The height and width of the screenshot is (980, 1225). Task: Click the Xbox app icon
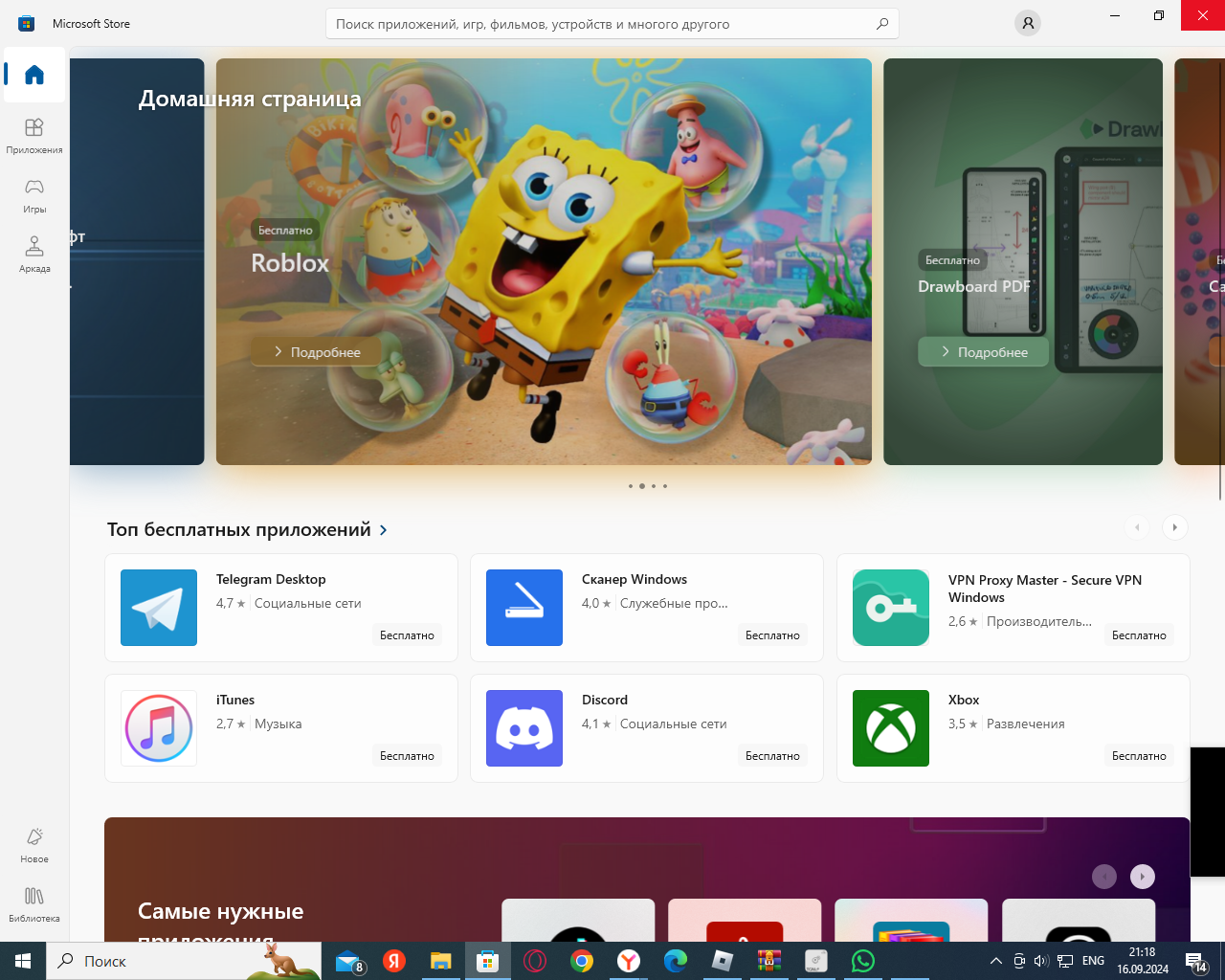point(891,728)
